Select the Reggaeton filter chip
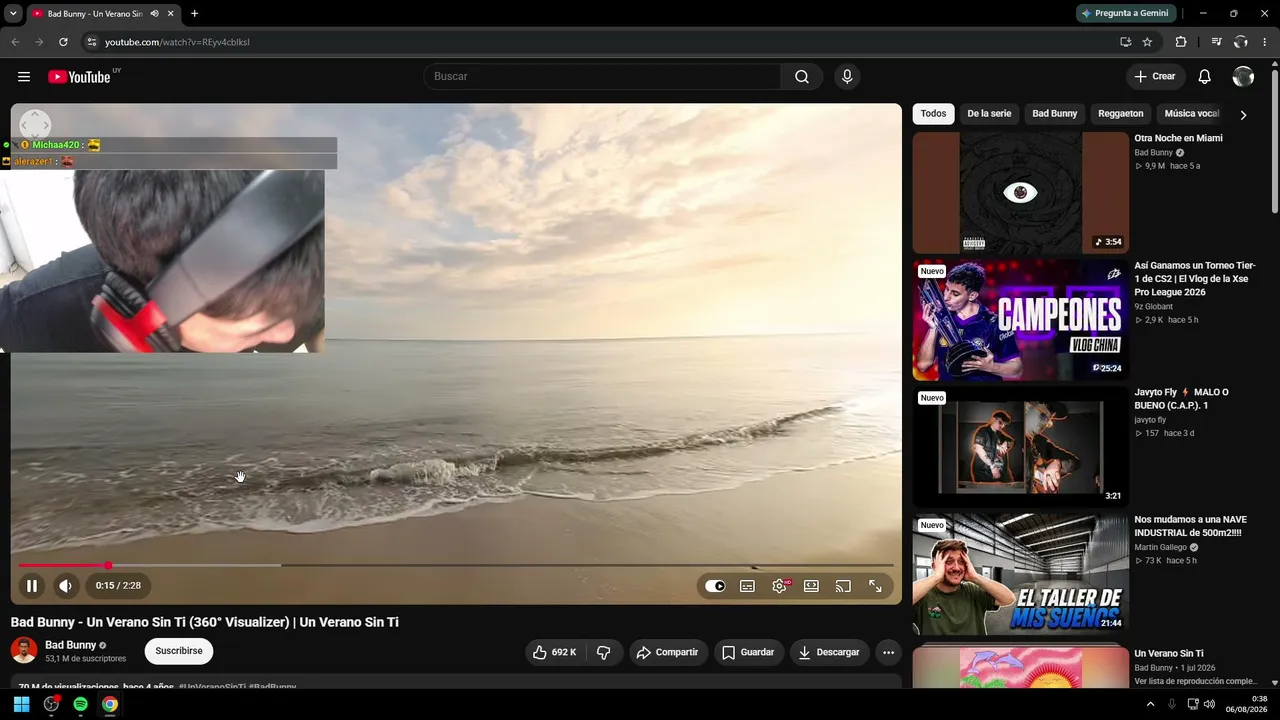The width and height of the screenshot is (1280, 720). (x=1121, y=114)
